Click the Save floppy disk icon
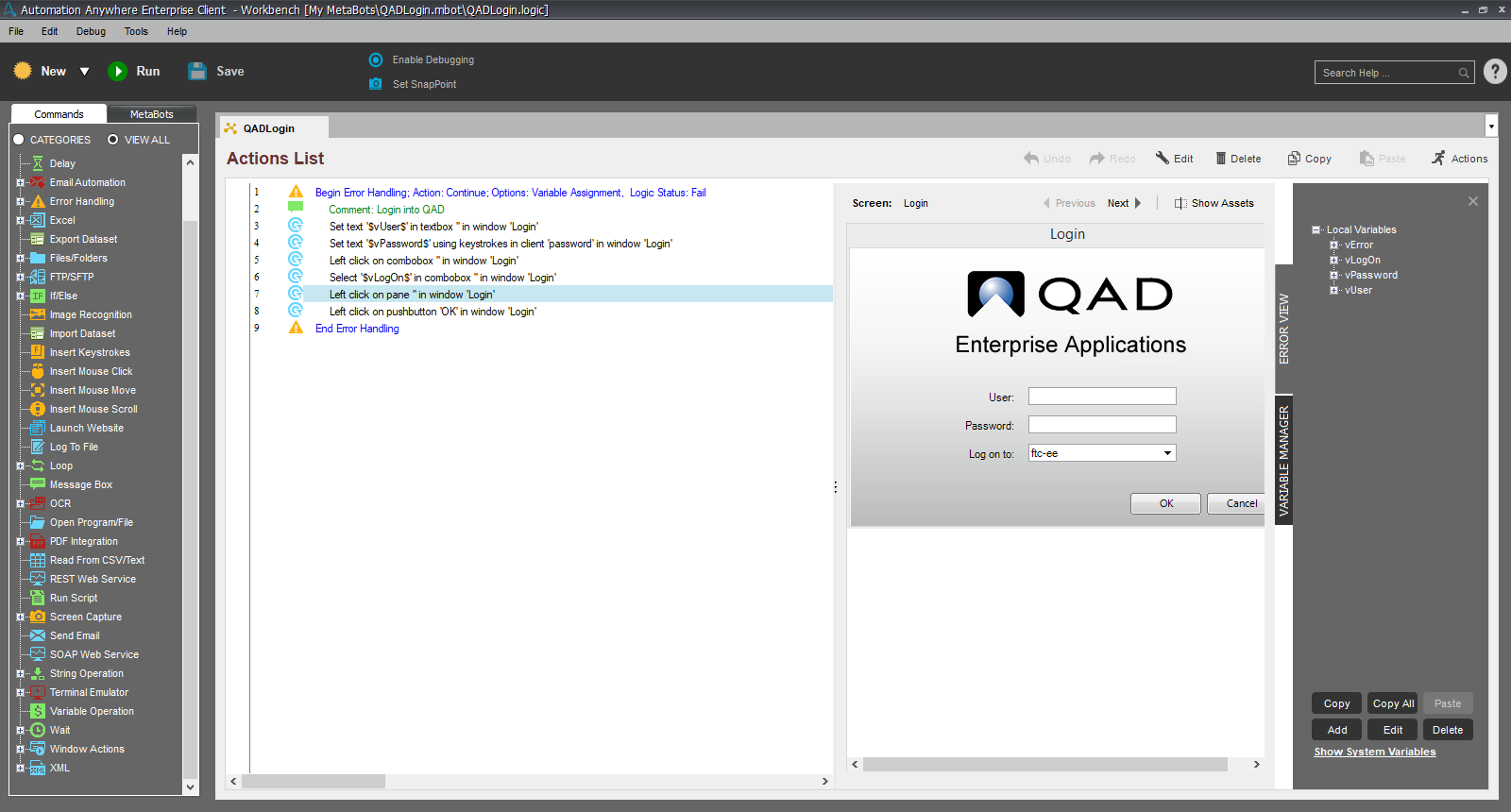The image size is (1511, 812). pos(197,71)
